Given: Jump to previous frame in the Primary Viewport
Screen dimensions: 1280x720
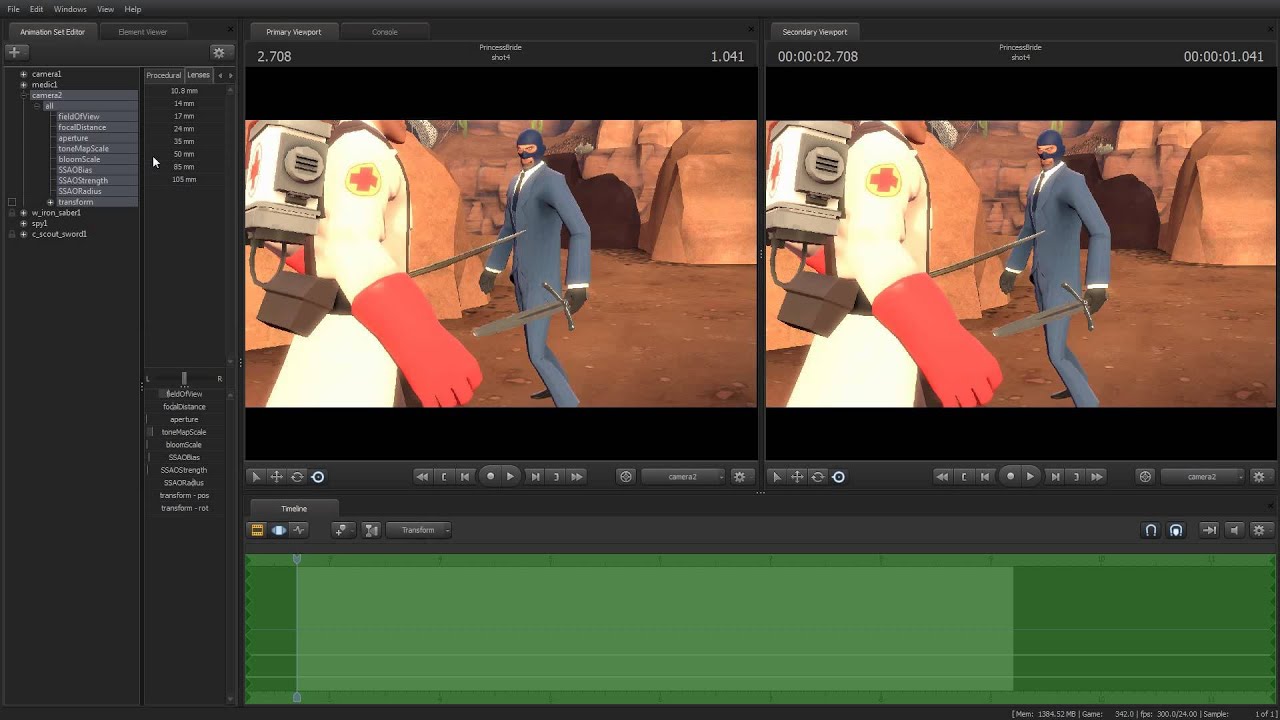Looking at the screenshot, I should coord(465,477).
